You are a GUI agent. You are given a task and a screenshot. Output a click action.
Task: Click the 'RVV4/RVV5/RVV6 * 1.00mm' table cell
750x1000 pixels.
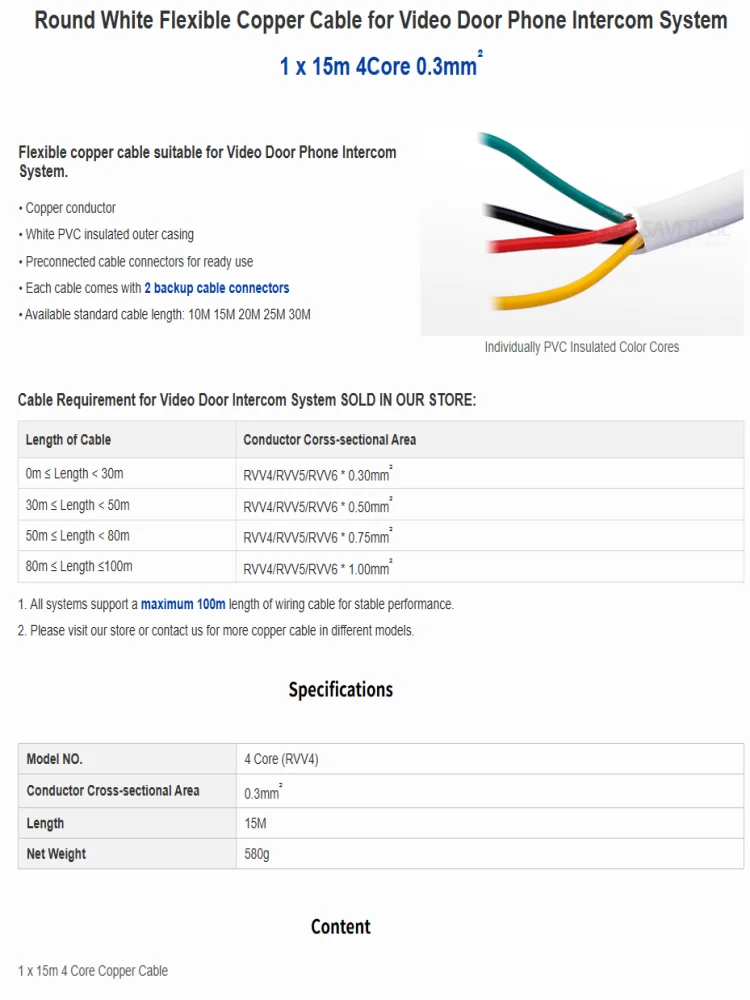click(x=490, y=567)
